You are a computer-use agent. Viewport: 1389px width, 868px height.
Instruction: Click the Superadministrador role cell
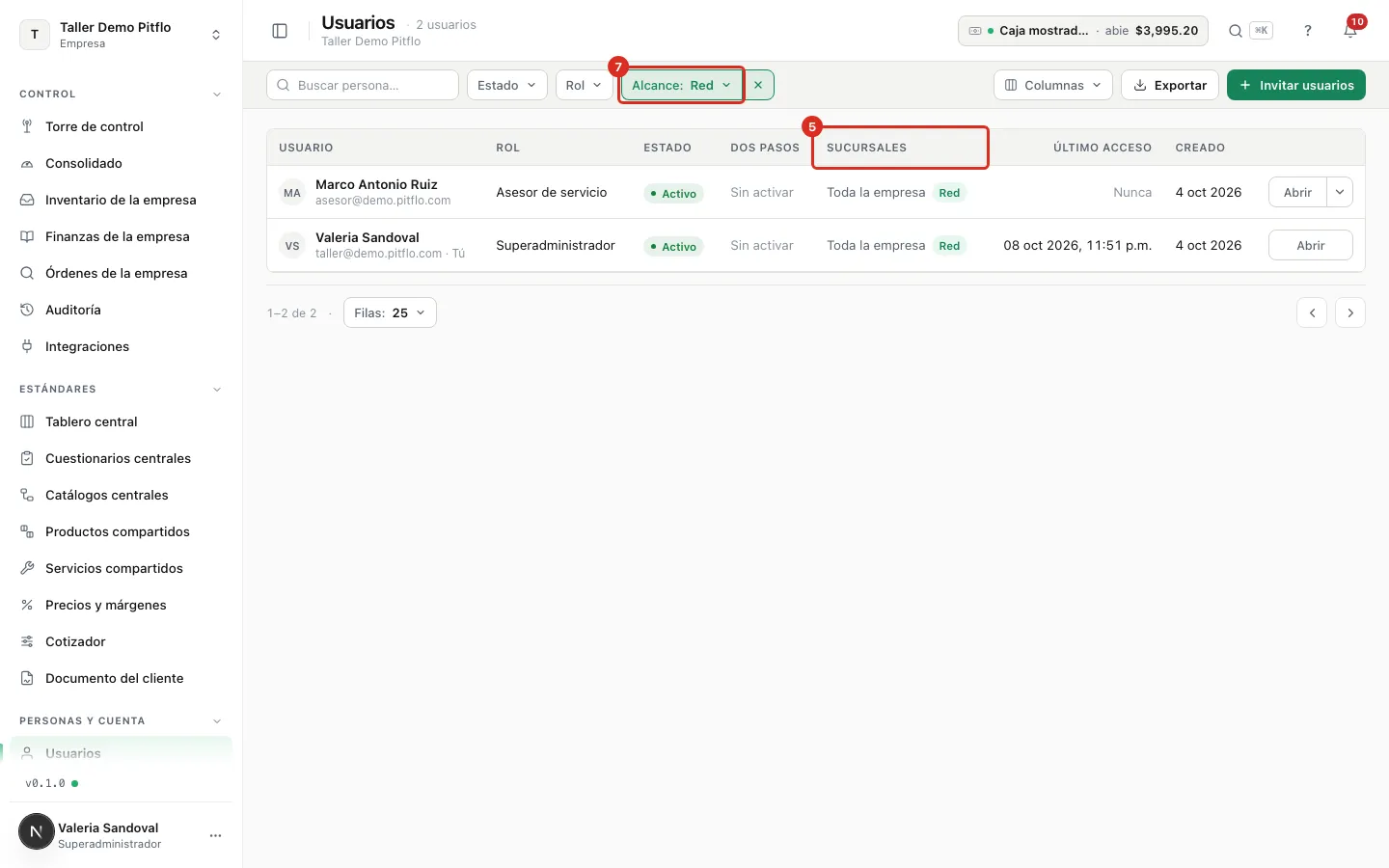tap(556, 245)
